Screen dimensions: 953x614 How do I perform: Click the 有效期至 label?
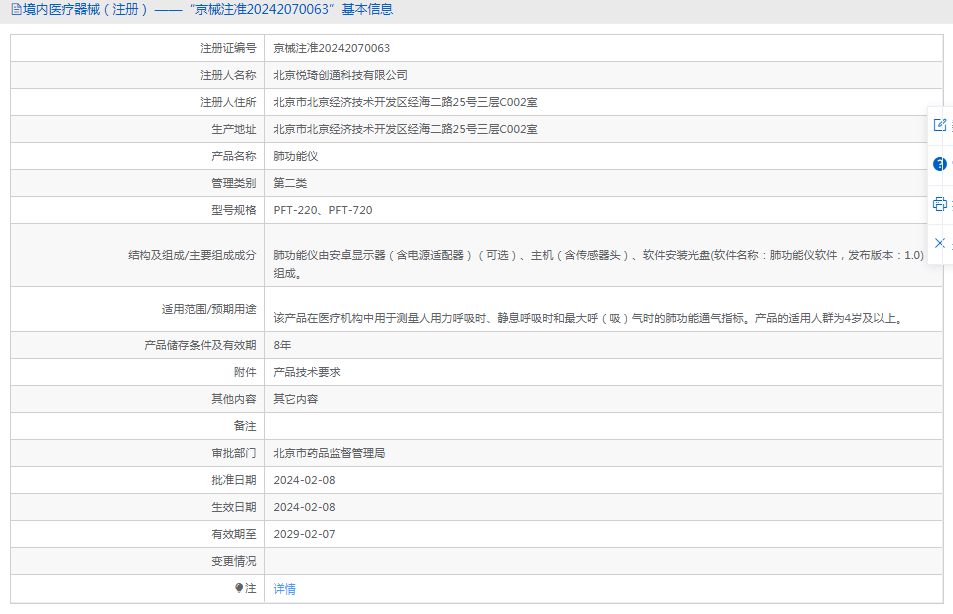[234, 534]
